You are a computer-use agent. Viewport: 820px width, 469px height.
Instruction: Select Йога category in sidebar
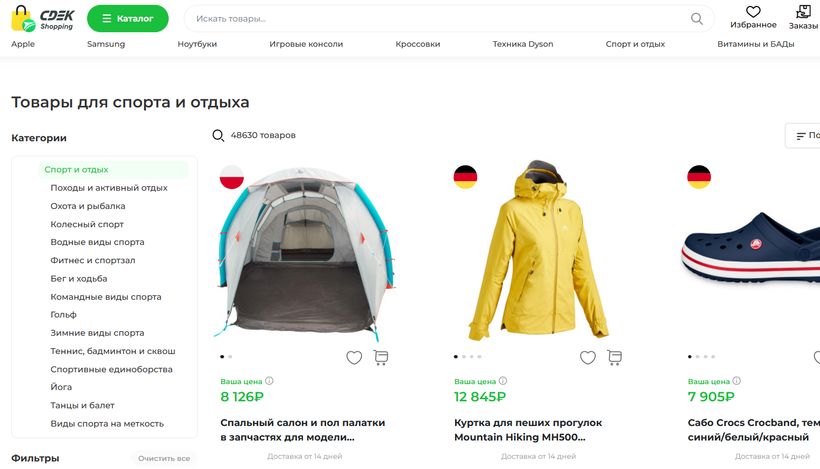(61, 387)
